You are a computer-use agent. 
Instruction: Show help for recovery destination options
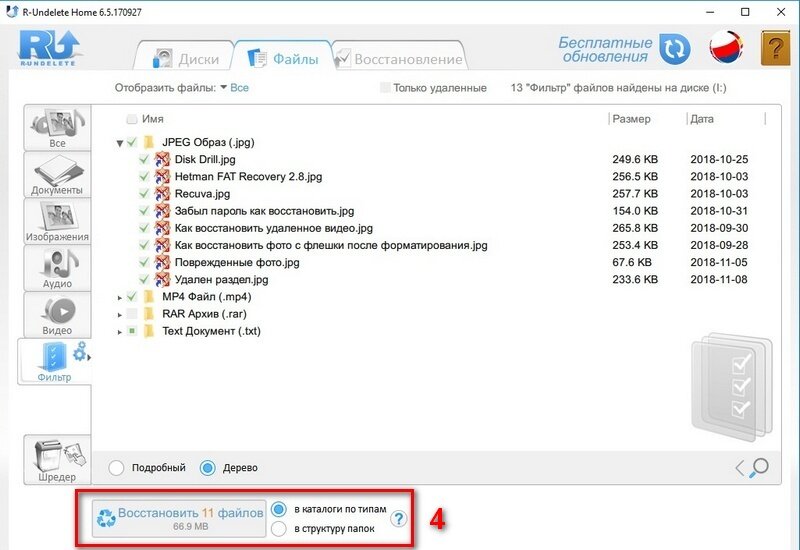pos(398,519)
